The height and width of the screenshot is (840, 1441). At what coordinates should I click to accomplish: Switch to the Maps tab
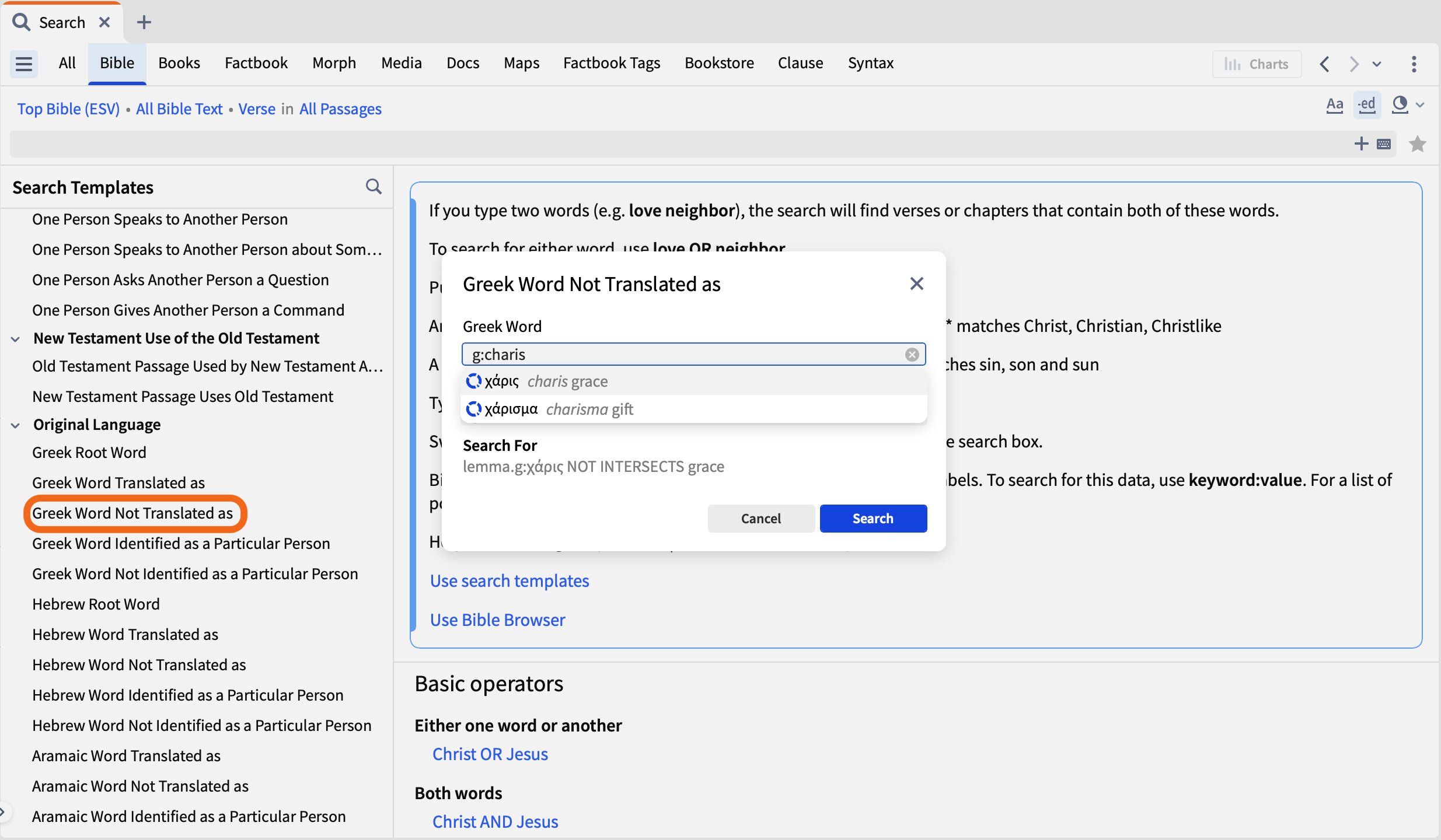coord(521,62)
